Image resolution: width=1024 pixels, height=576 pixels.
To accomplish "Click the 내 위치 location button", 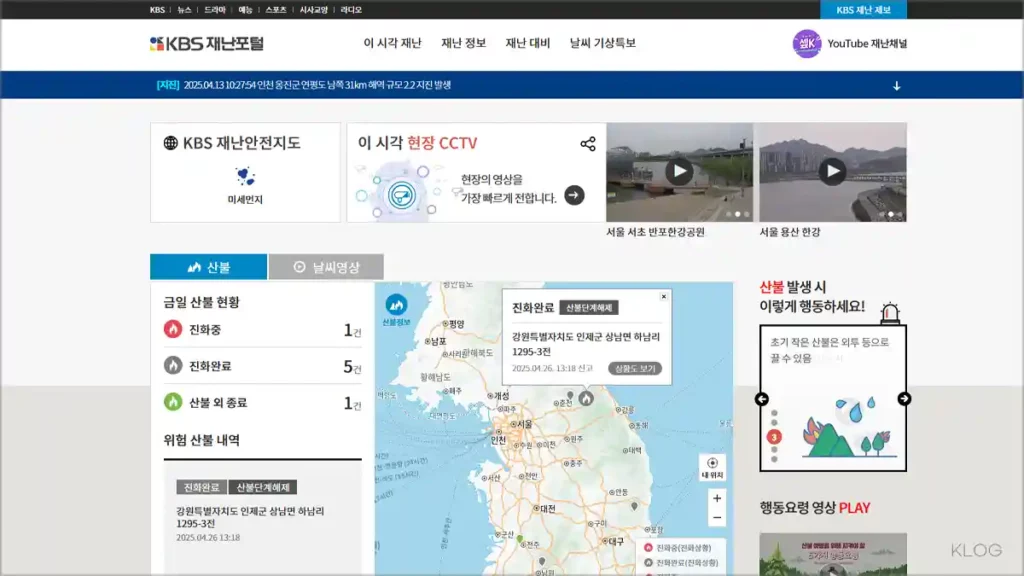I will coord(712,468).
